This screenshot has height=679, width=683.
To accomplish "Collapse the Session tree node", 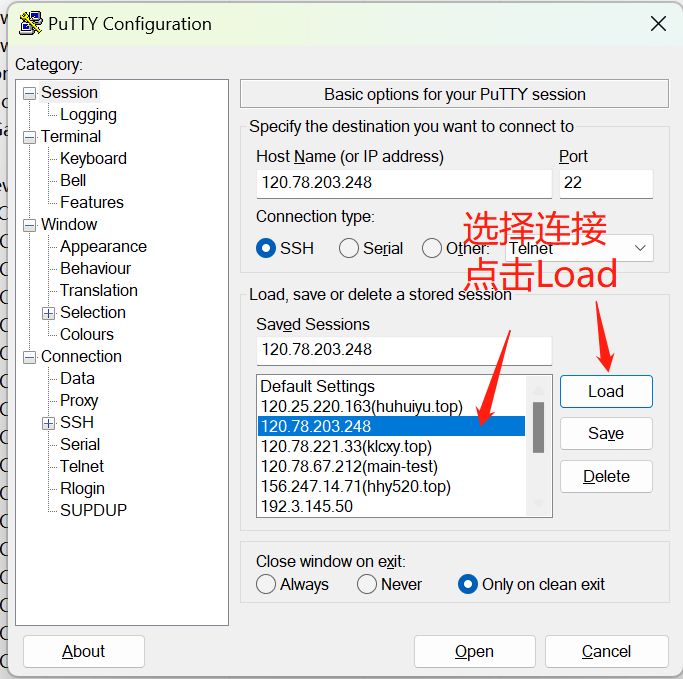I will 29,93.
